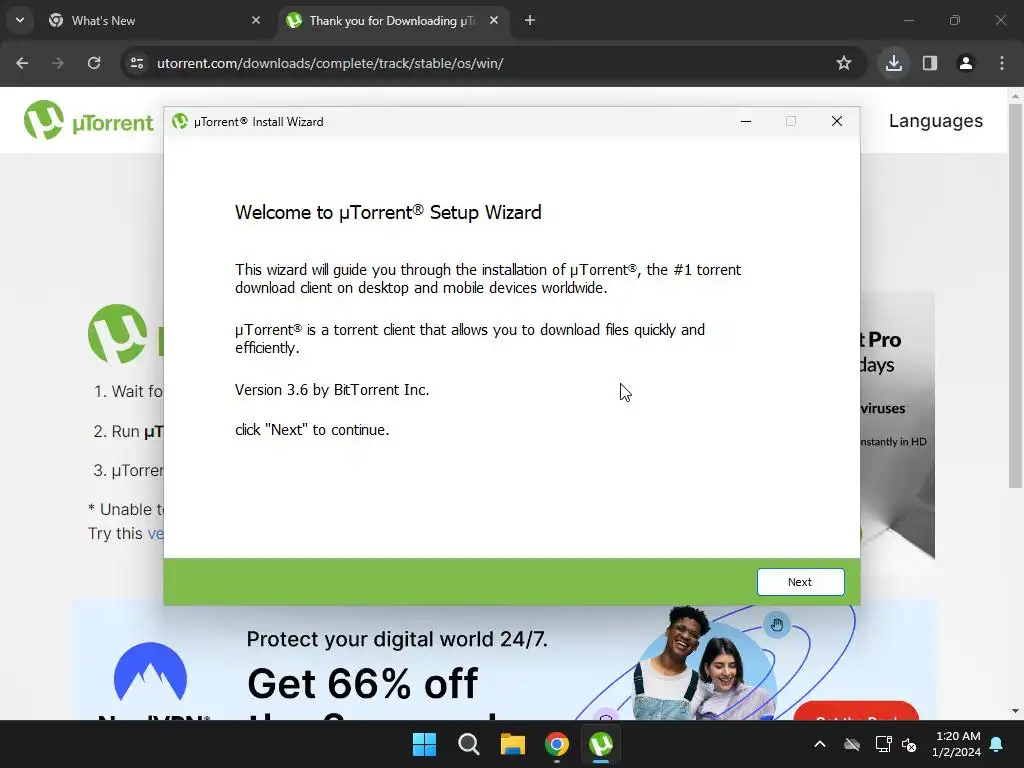This screenshot has width=1024, height=768.
Task: Click the µTorrent logo on the webpage
Action: click(x=89, y=121)
